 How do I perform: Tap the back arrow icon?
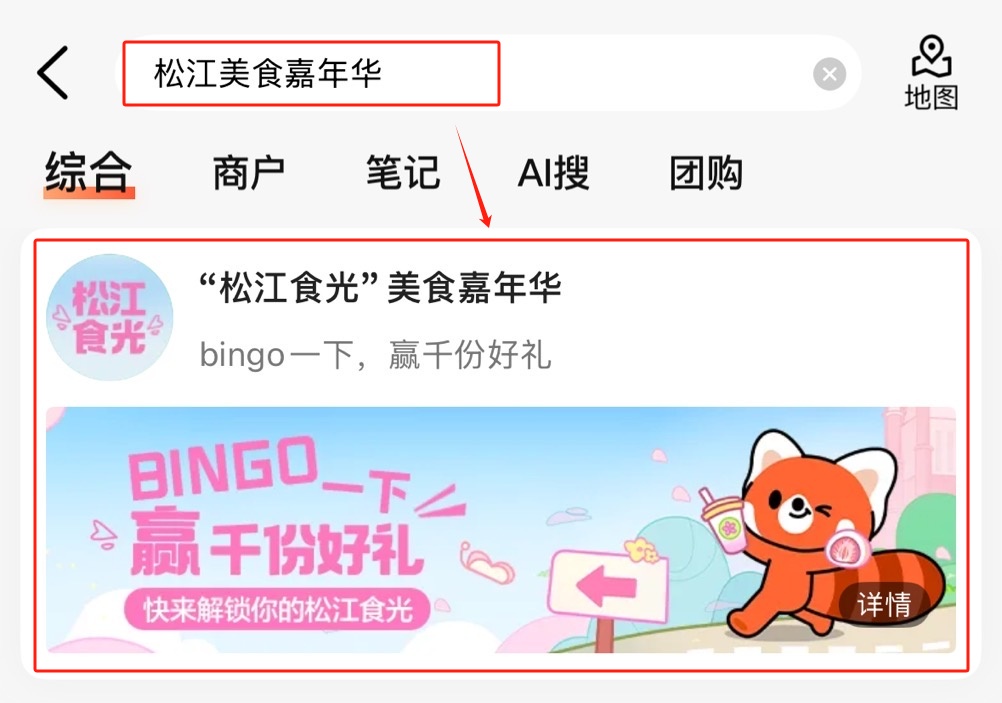tap(52, 73)
